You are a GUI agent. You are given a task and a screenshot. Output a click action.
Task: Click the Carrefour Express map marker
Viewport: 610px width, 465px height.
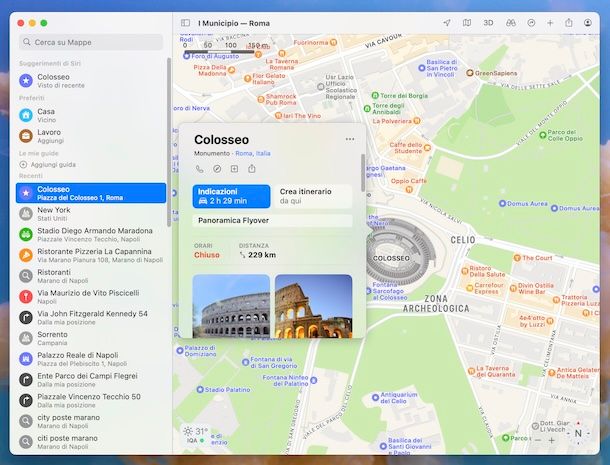(x=470, y=288)
